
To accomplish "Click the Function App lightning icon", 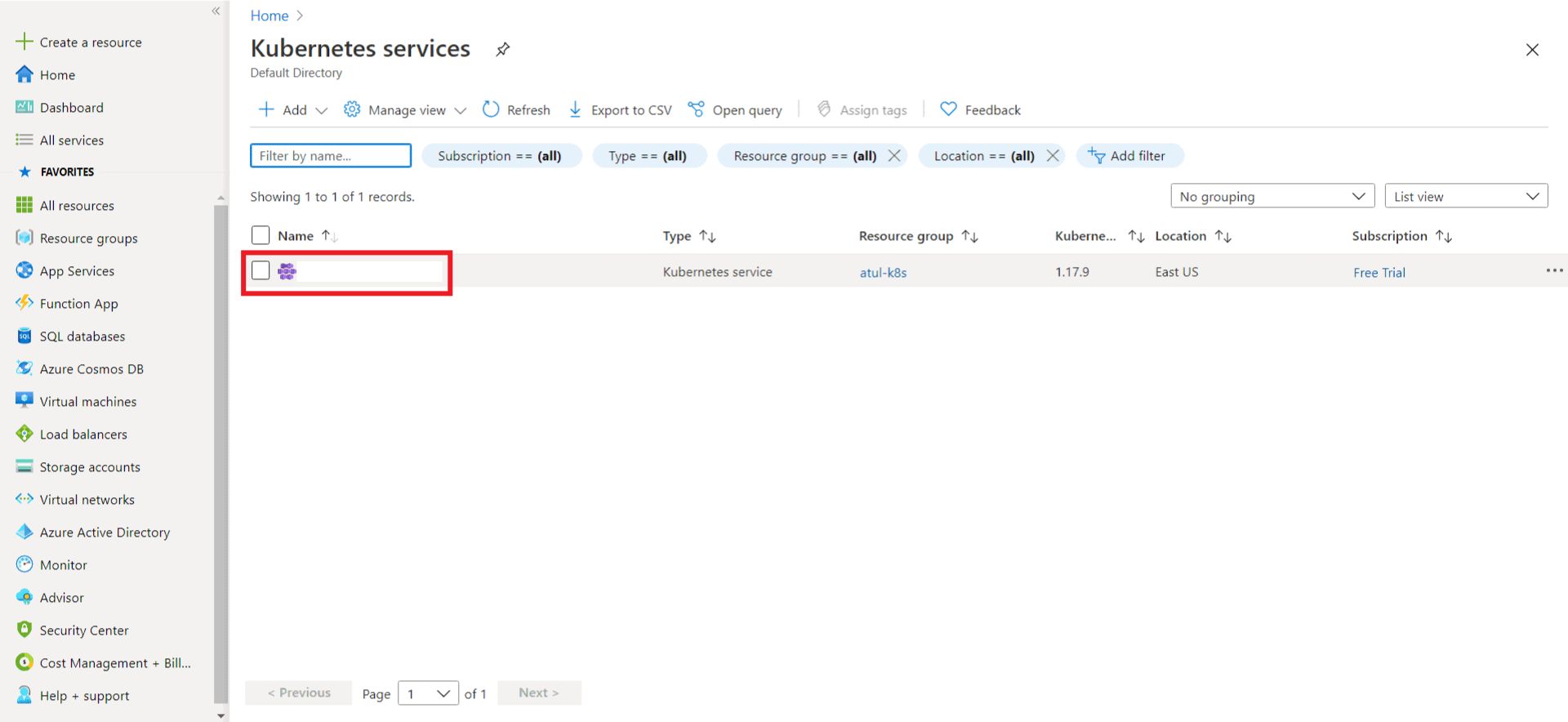I will coord(24,303).
